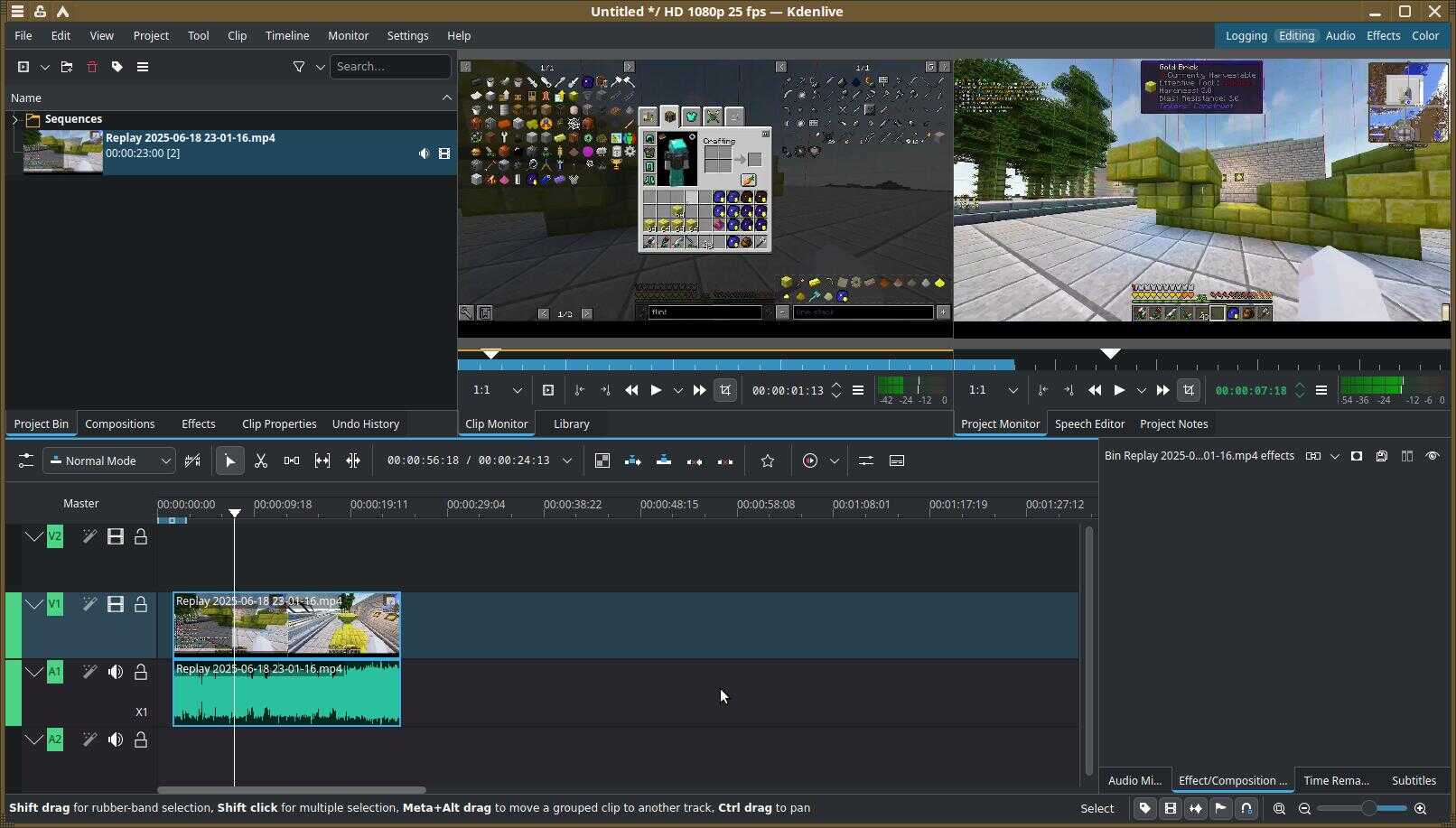Open the Timeline menu
1456x828 pixels.
[x=286, y=36]
